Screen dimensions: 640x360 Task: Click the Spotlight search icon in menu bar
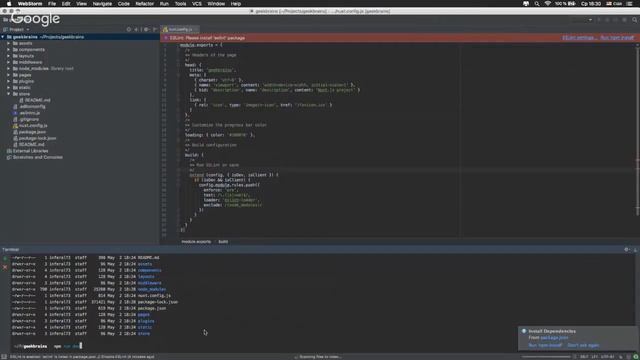point(537,4)
